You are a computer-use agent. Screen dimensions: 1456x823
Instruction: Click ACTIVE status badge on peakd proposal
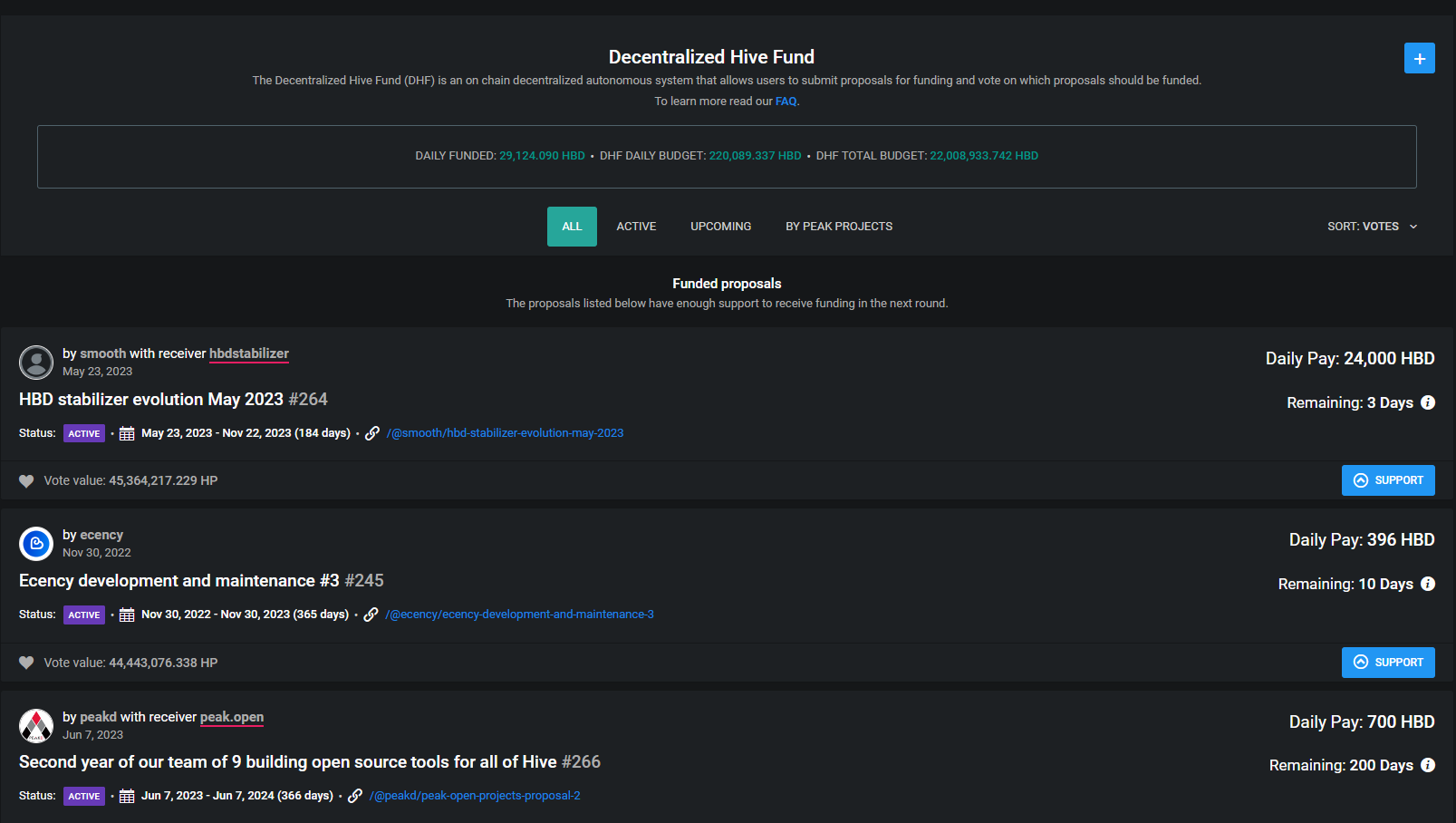click(84, 796)
